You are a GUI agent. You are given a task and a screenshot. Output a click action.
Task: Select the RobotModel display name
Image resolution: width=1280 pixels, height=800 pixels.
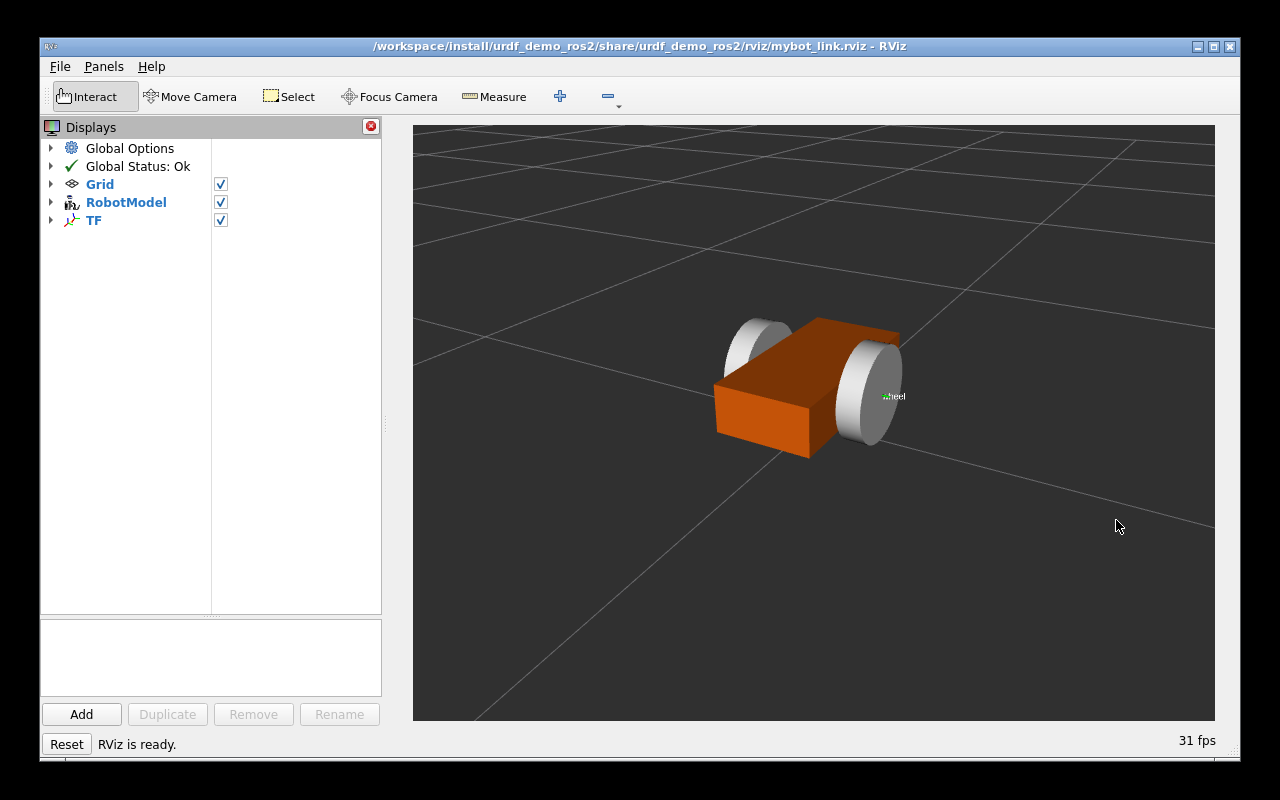[126, 202]
